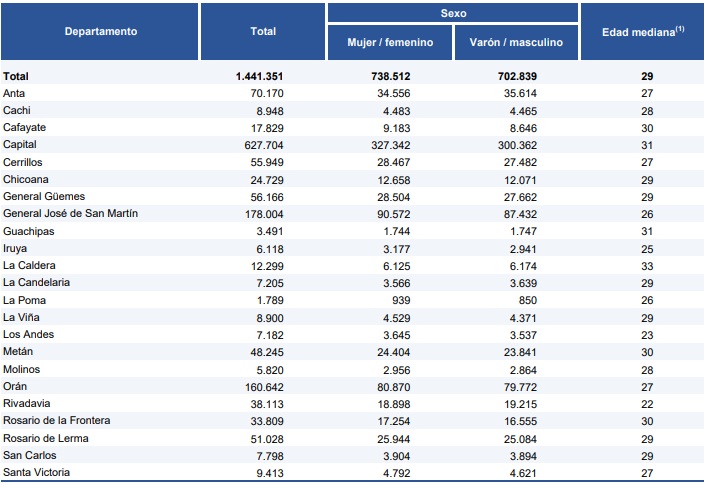Click the Mujer / femenino column header

390,43
